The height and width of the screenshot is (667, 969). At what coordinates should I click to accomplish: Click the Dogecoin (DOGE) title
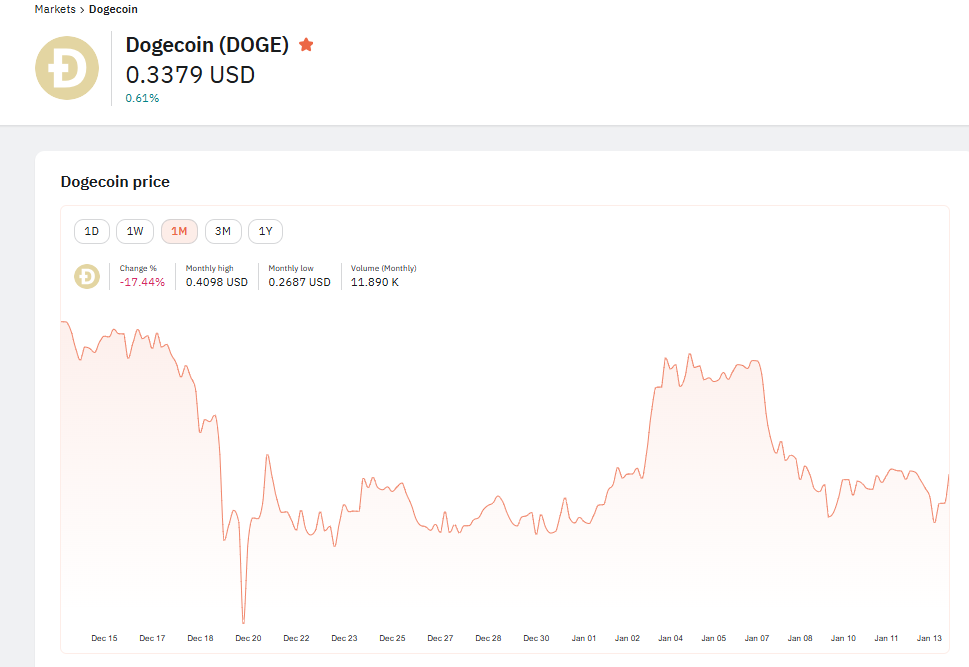click(207, 45)
